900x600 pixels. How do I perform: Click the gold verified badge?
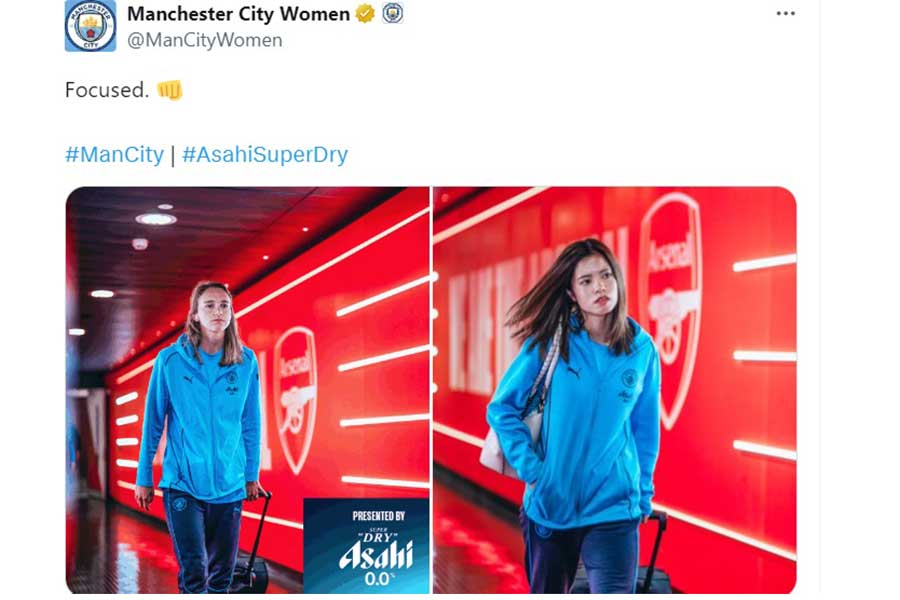[366, 14]
